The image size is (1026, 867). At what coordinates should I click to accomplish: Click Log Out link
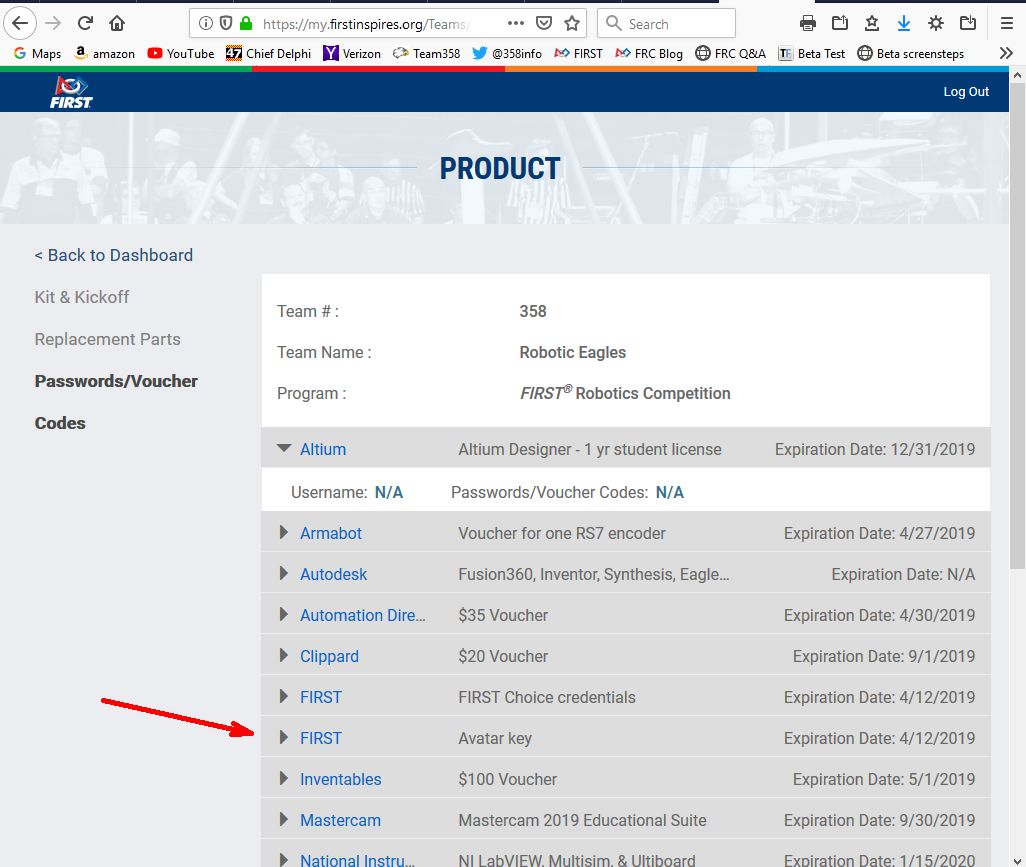click(x=966, y=92)
